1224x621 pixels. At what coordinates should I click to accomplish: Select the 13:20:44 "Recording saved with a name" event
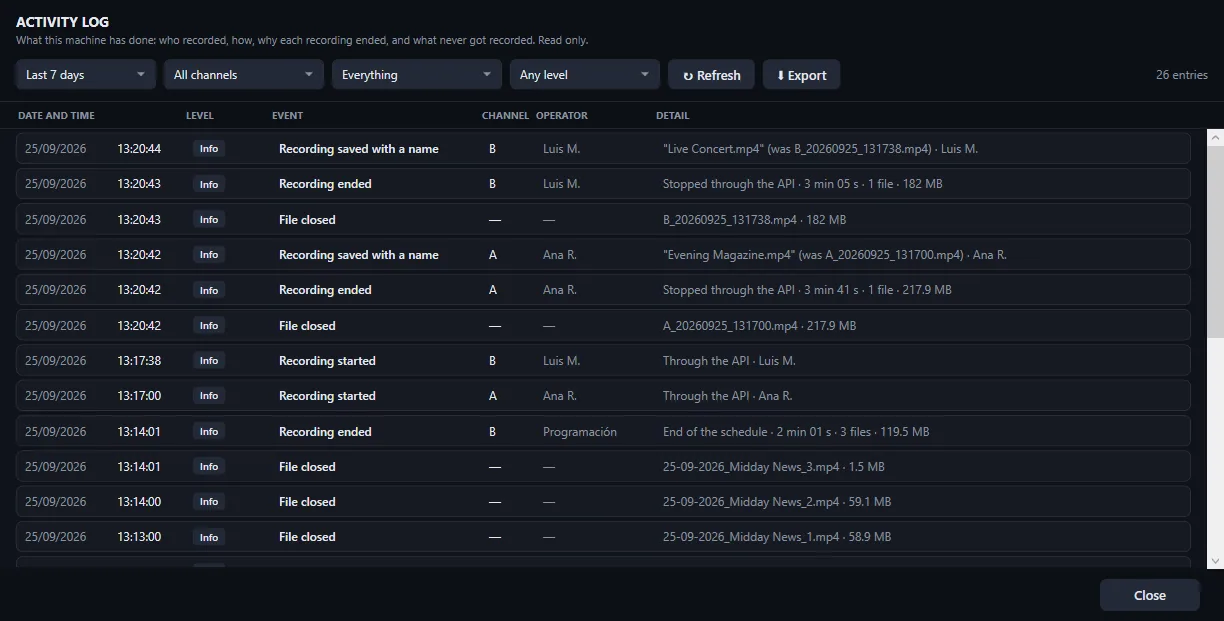(x=359, y=149)
